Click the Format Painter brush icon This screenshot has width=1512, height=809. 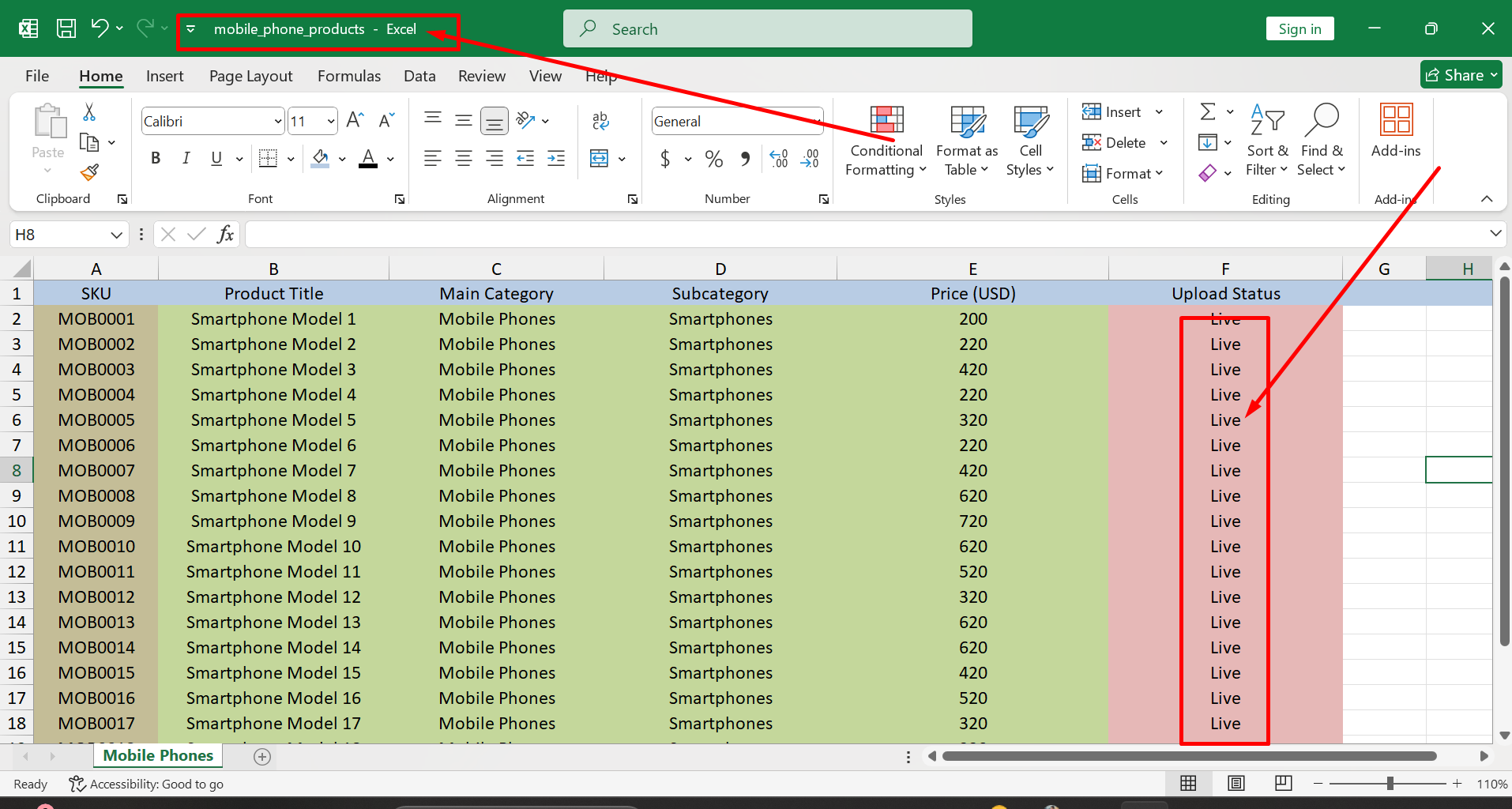[x=89, y=172]
